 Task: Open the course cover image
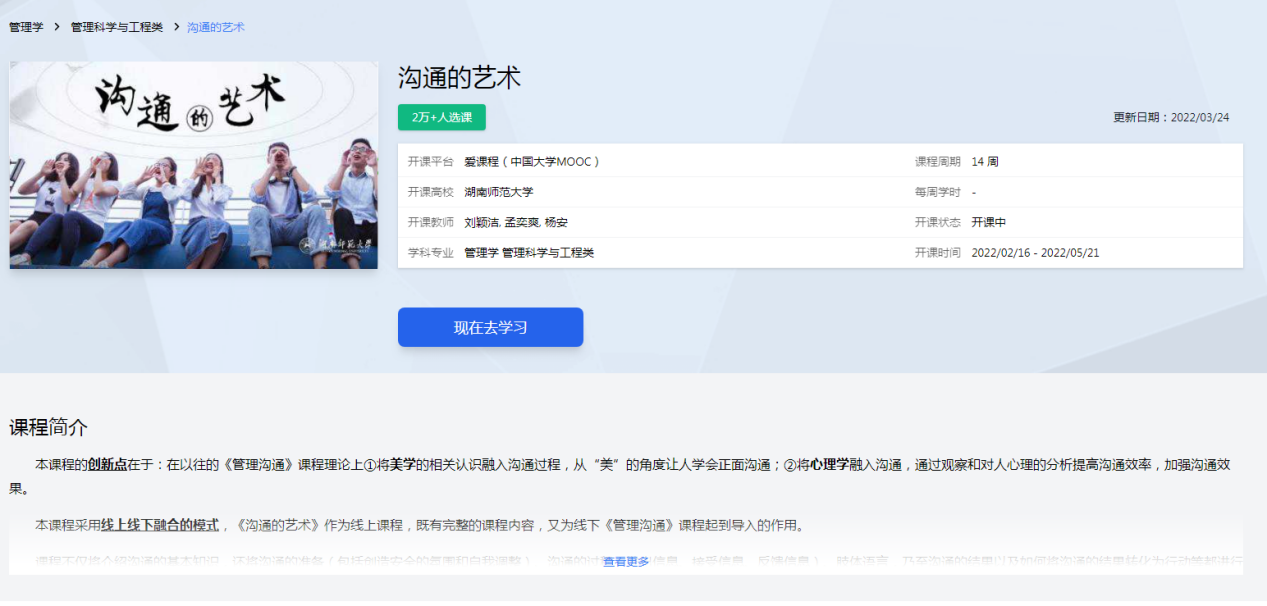click(193, 165)
